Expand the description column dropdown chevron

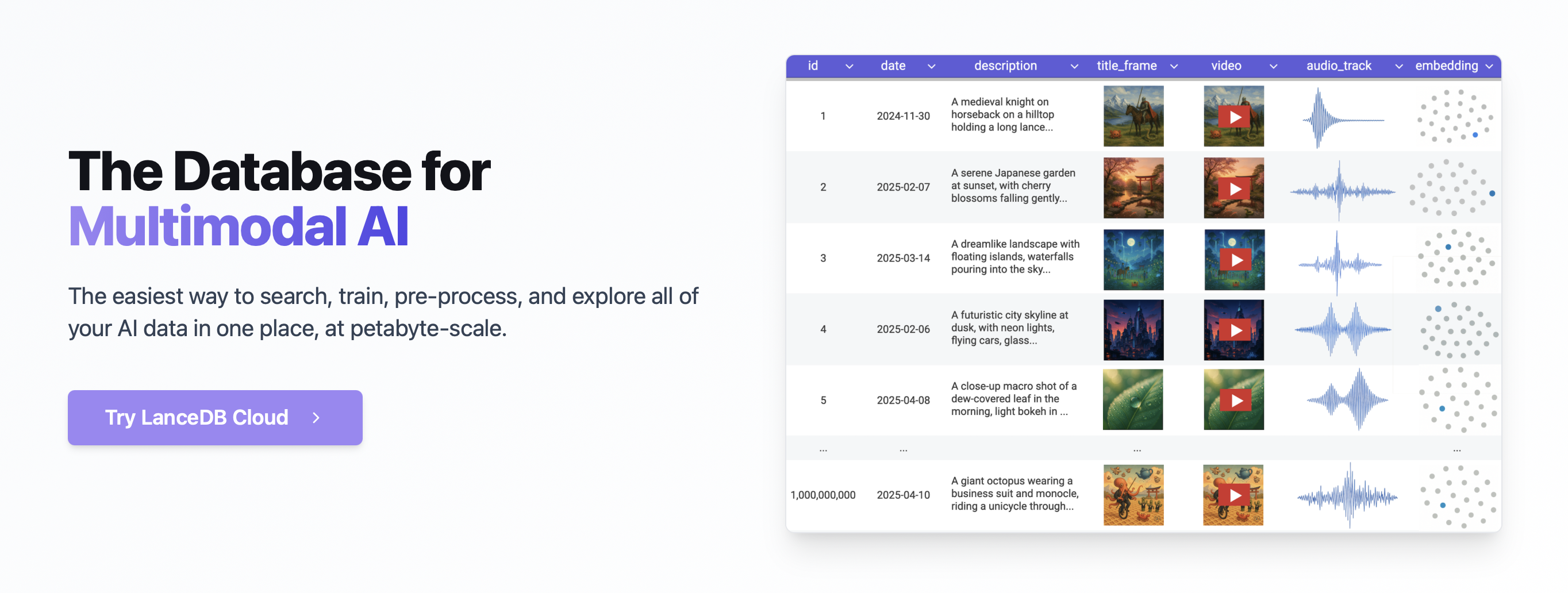coord(1074,66)
